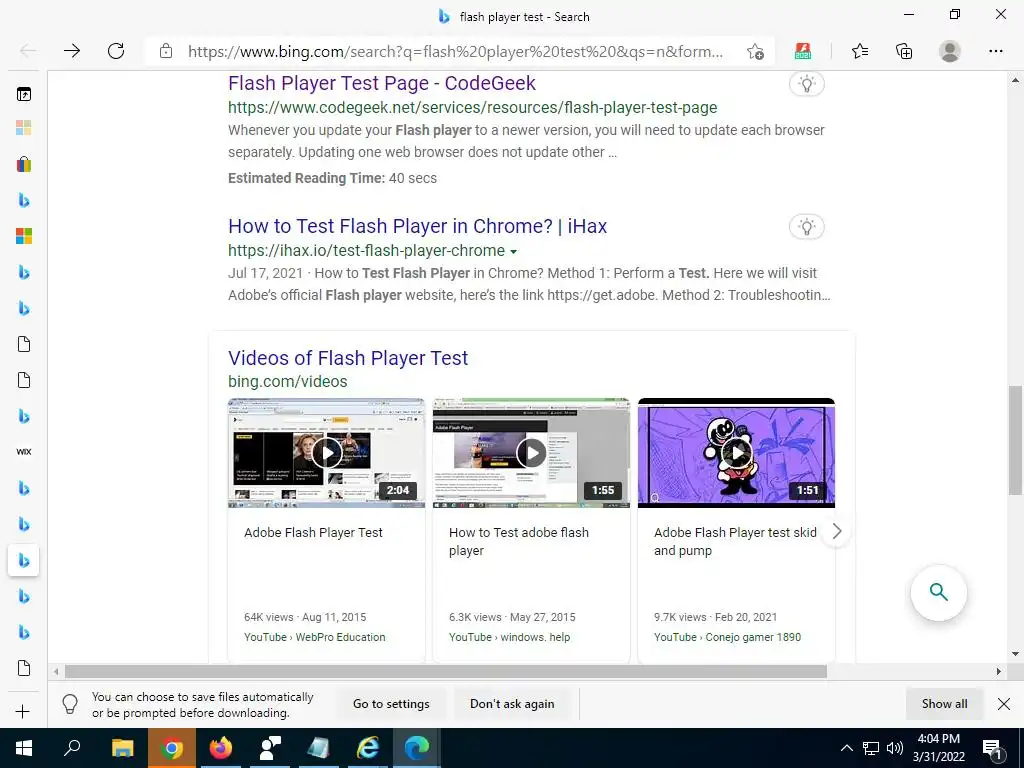Go forward with the forward arrow
The image size is (1024, 768).
click(72, 51)
